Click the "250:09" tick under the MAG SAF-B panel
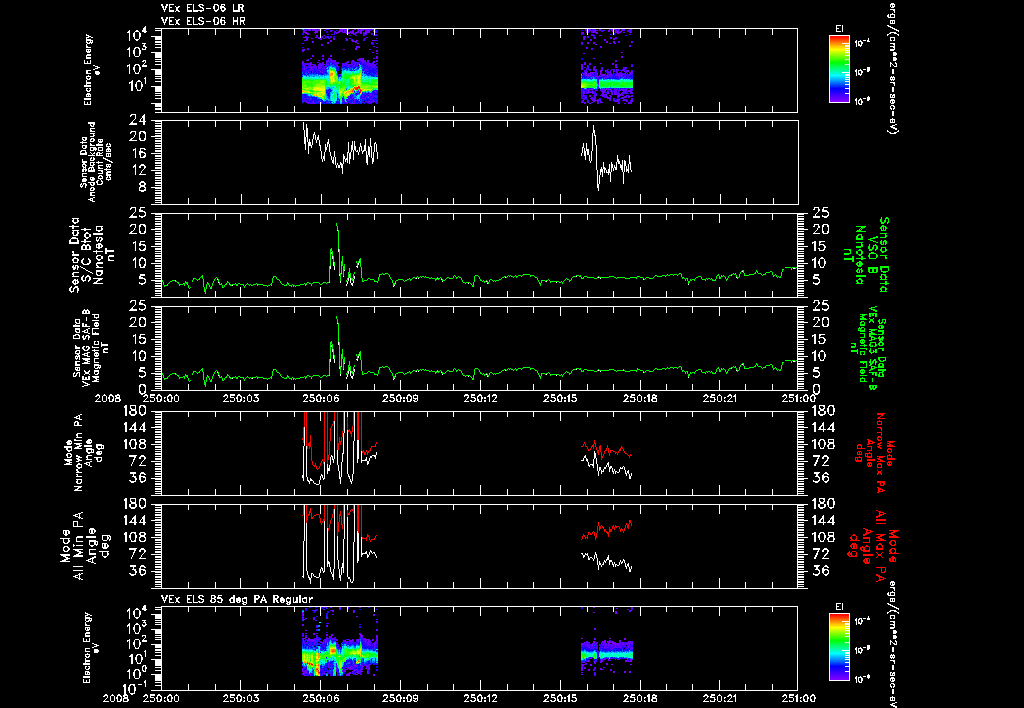 [x=400, y=397]
